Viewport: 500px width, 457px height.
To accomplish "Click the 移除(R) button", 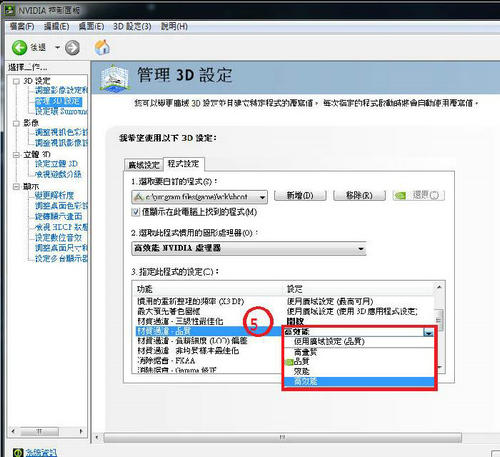I will click(x=359, y=195).
